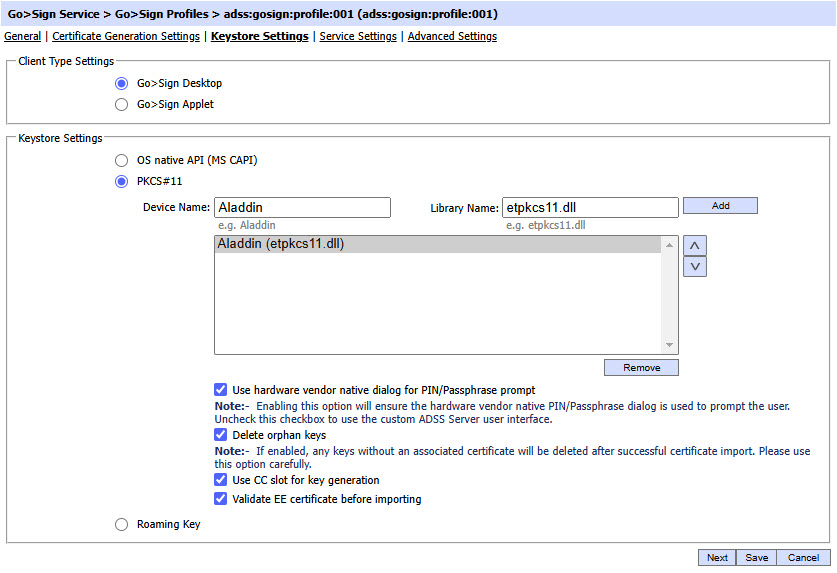Toggle Use CC slot for key generation
Viewport: 837px width, 573px height.
pos(221,481)
